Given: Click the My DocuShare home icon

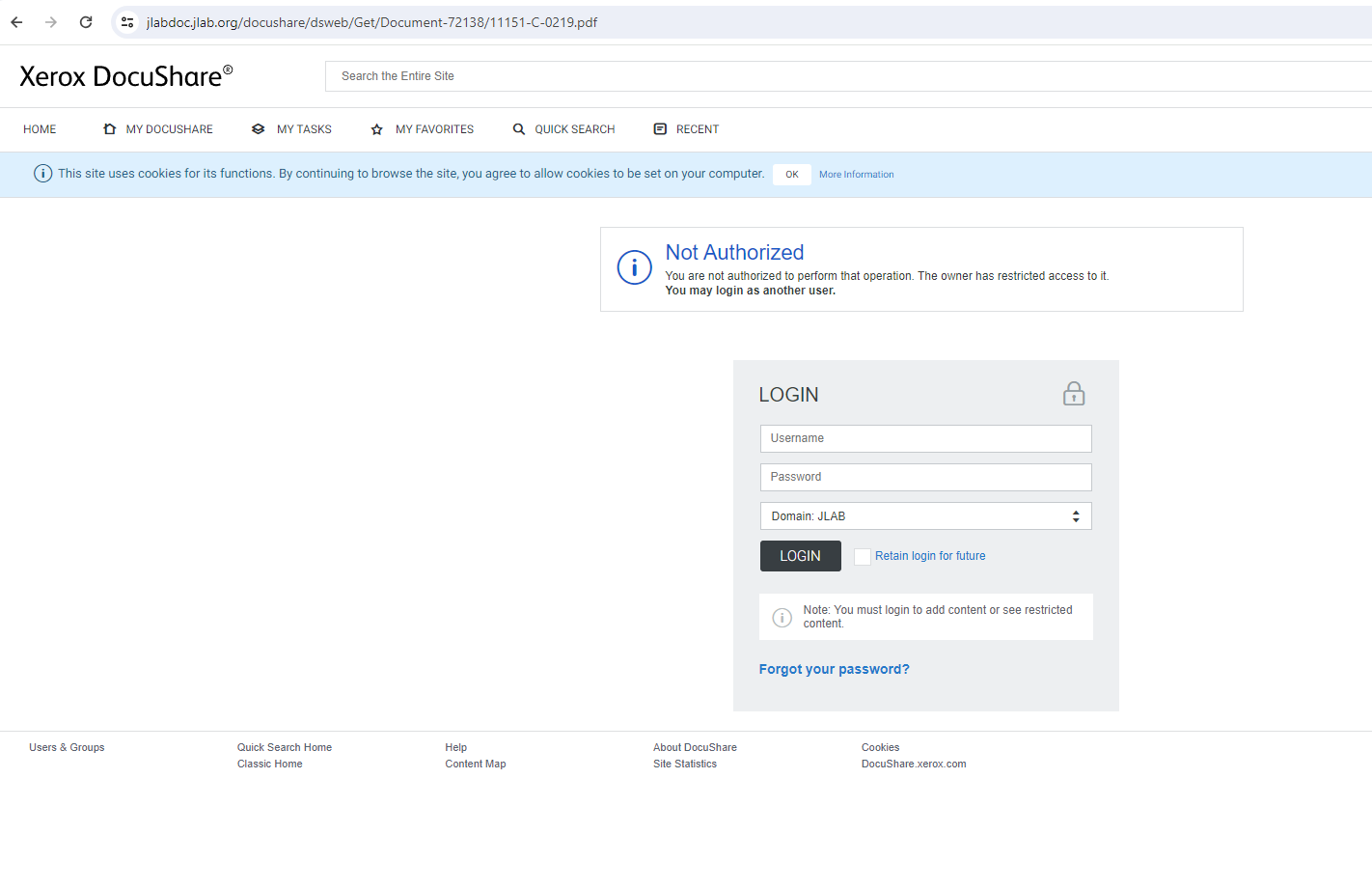Looking at the screenshot, I should pos(110,129).
